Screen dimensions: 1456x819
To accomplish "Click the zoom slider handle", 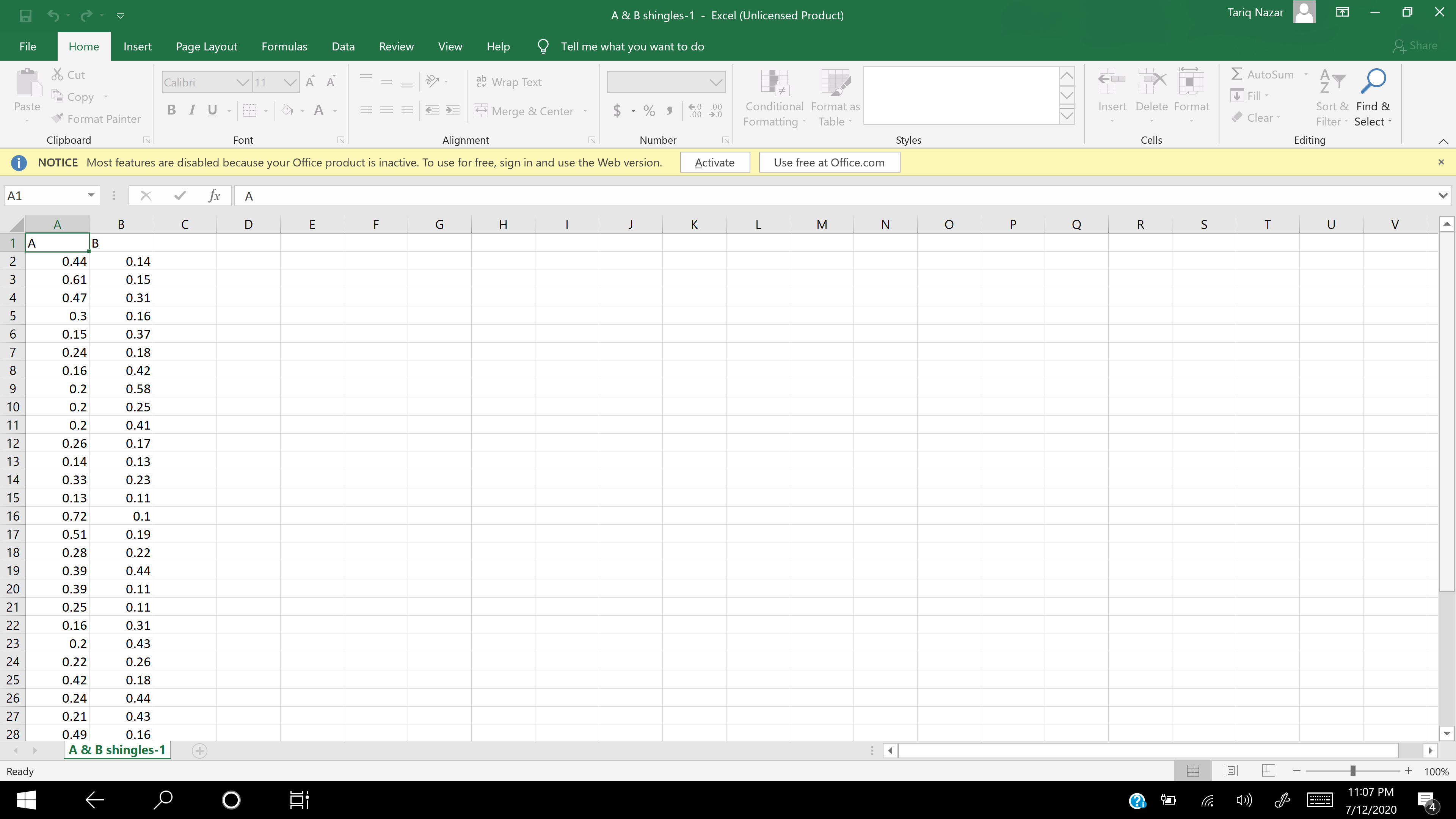I will (1352, 771).
